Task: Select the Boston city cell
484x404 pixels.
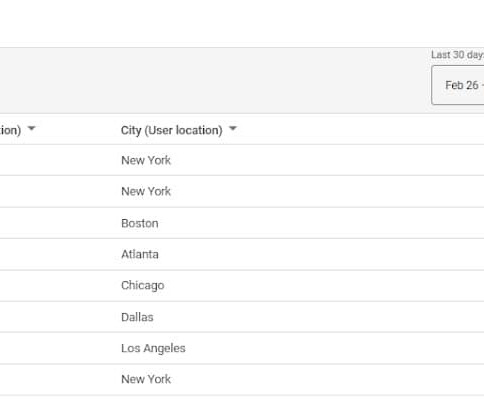Action: tap(140, 223)
